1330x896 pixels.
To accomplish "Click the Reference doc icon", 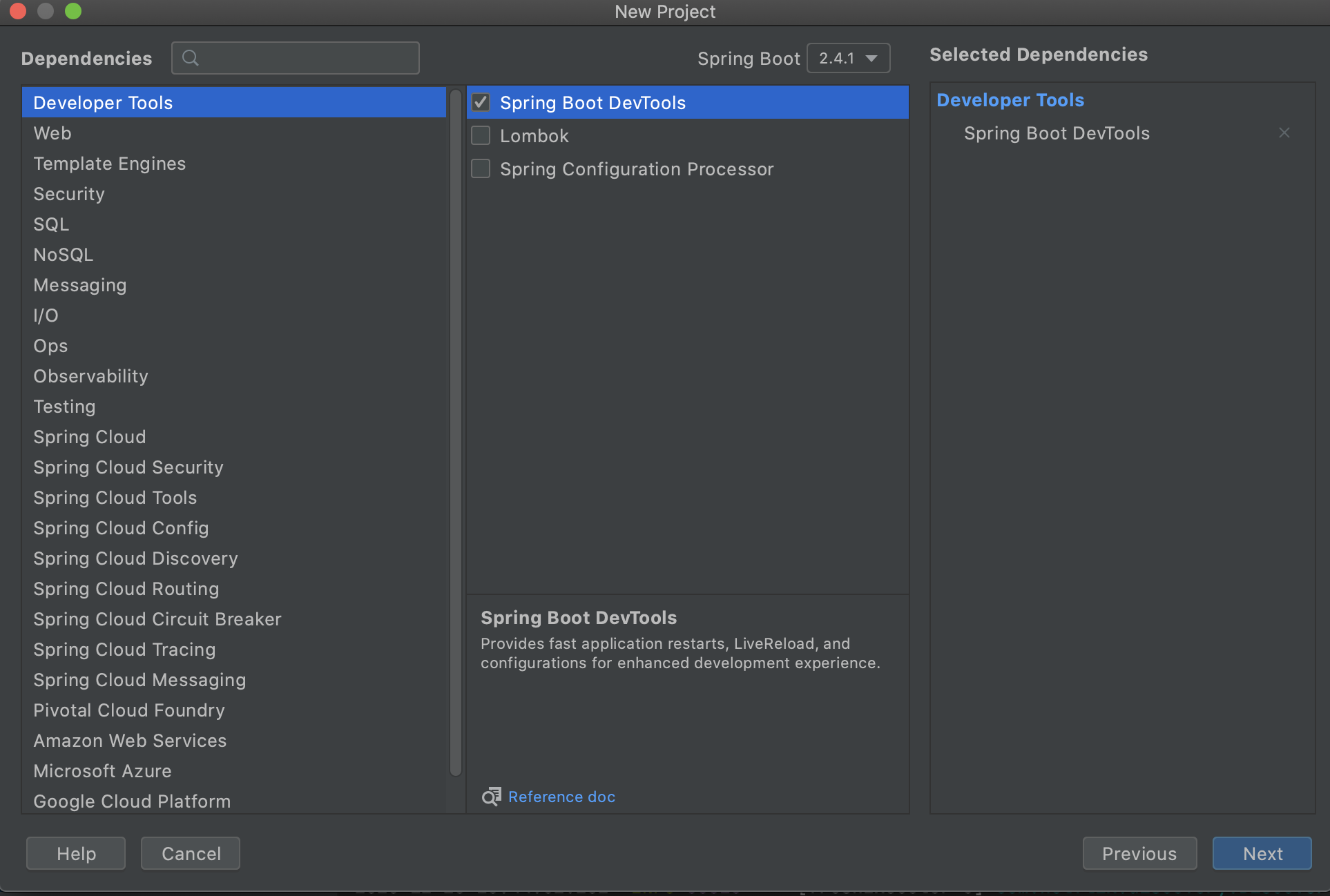I will coord(491,797).
